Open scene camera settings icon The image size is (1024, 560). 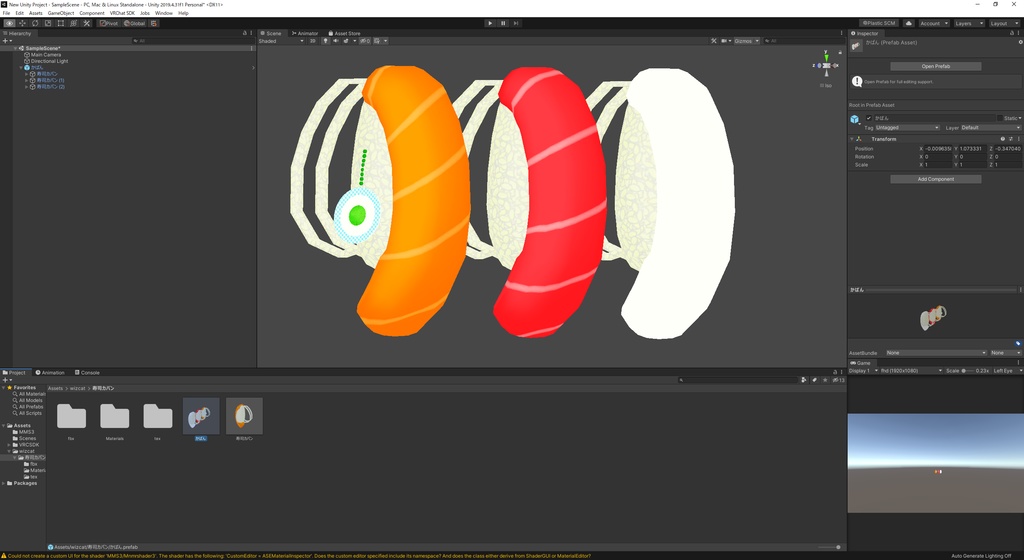pyautogui.click(x=724, y=41)
